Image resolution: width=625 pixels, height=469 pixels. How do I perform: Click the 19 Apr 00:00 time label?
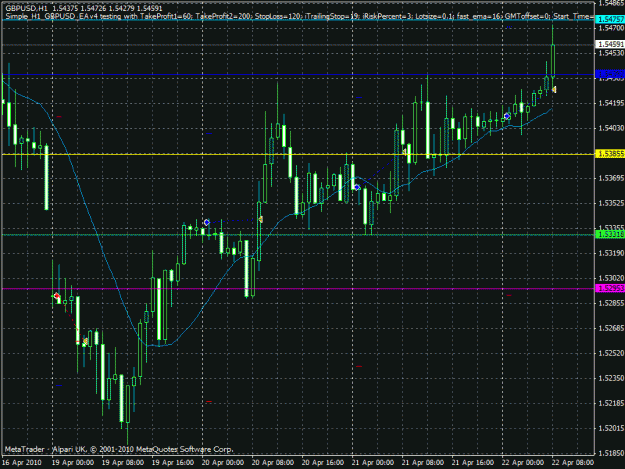click(x=73, y=463)
